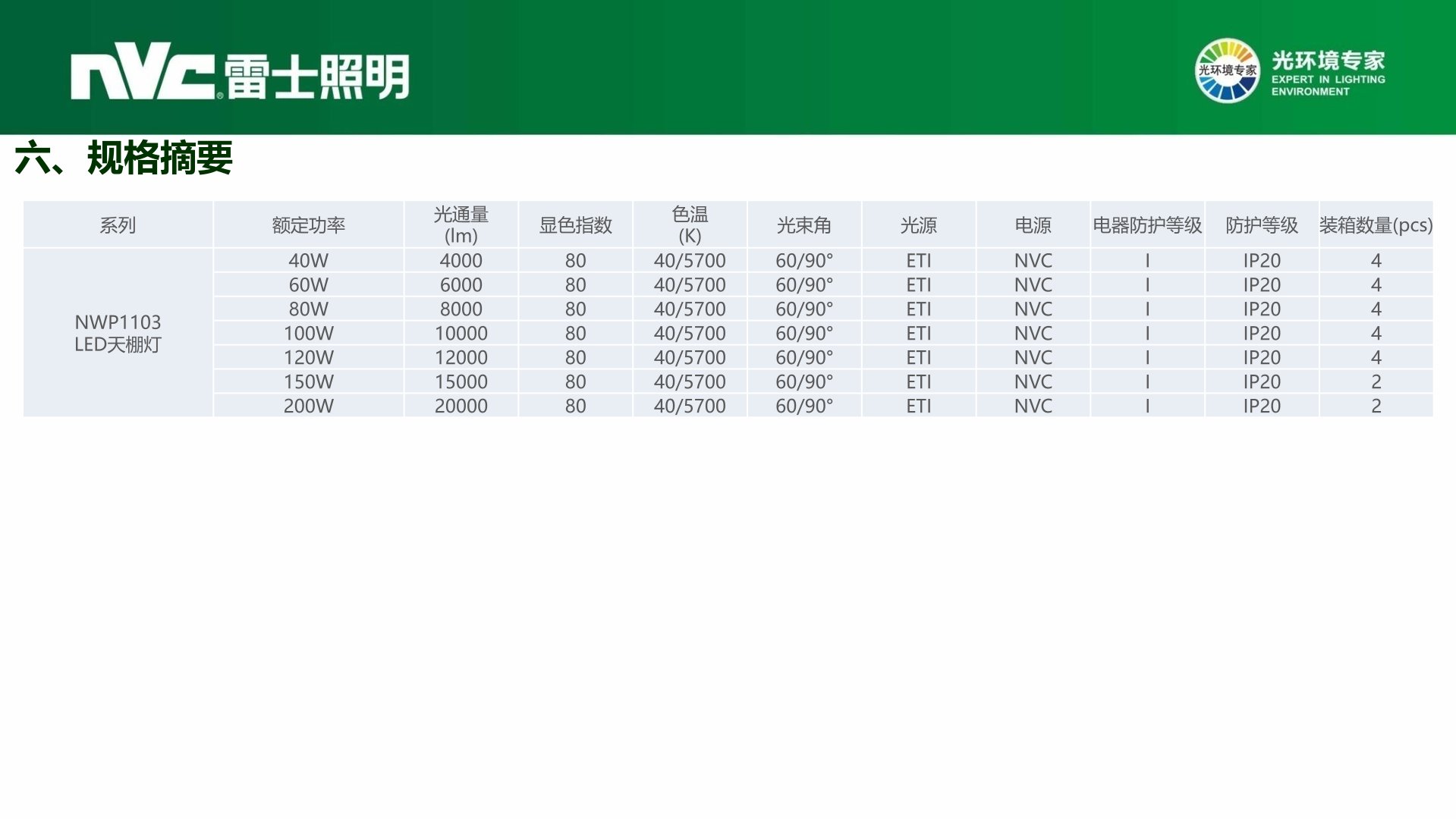Click the 电源 column header
The height and width of the screenshot is (819, 1456).
[x=1033, y=225]
